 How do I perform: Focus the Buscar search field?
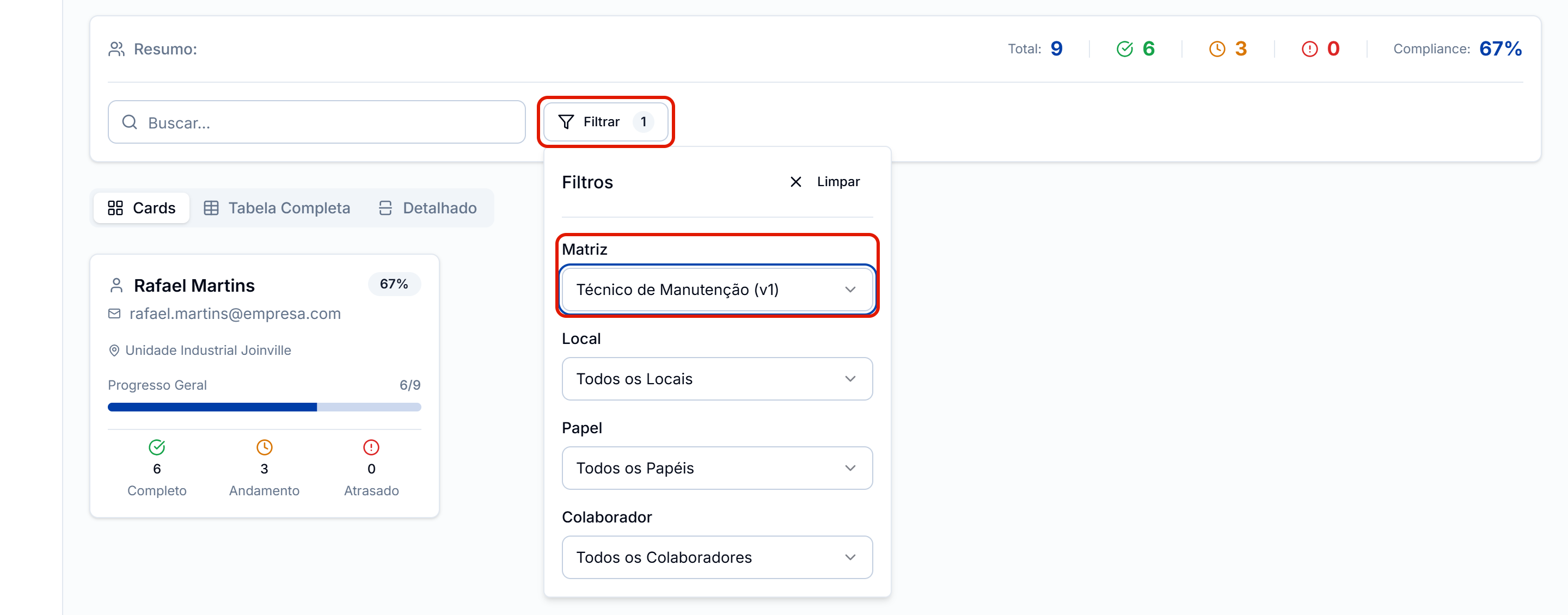click(316, 122)
